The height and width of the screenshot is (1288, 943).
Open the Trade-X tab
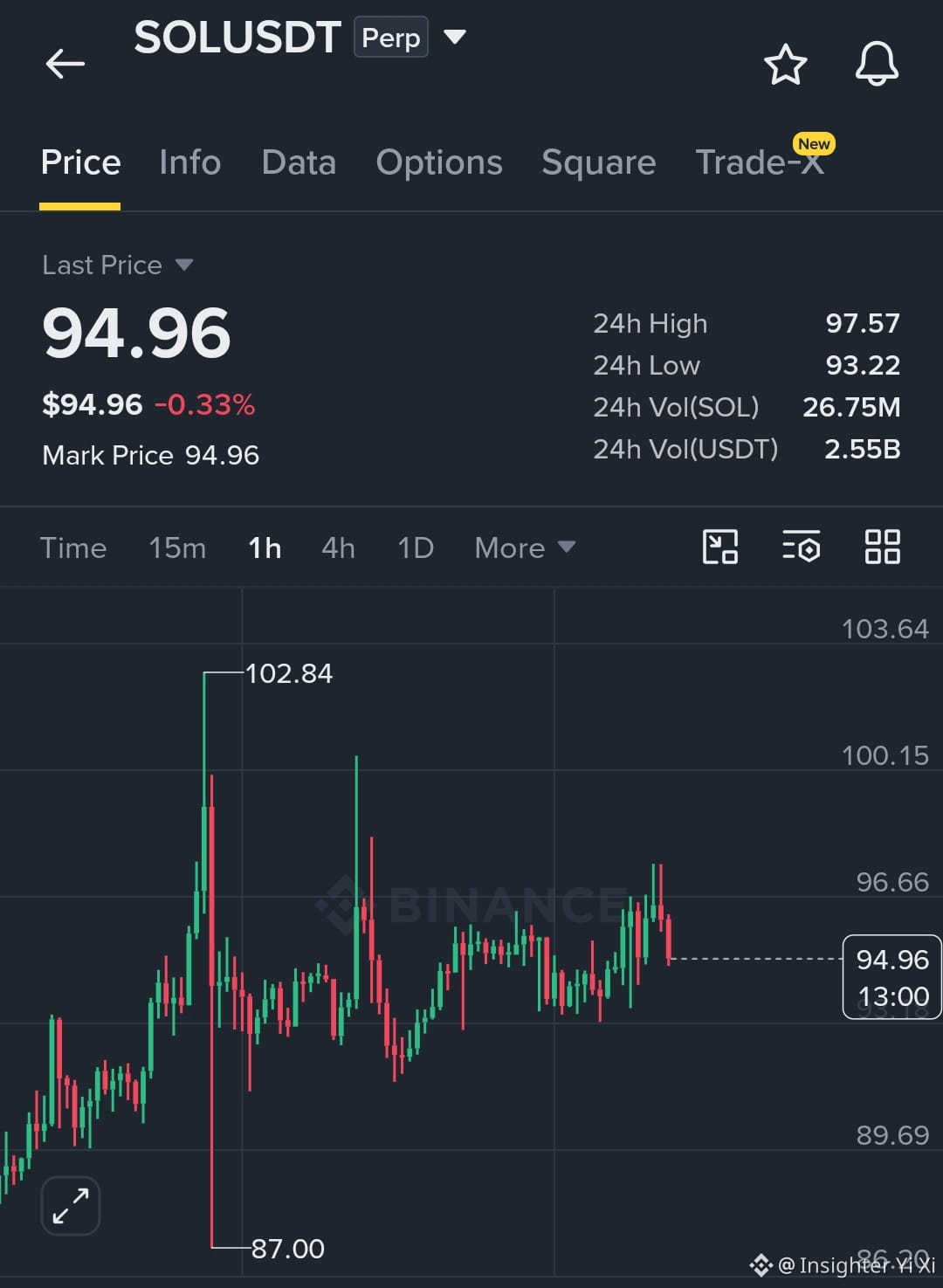pos(760,162)
